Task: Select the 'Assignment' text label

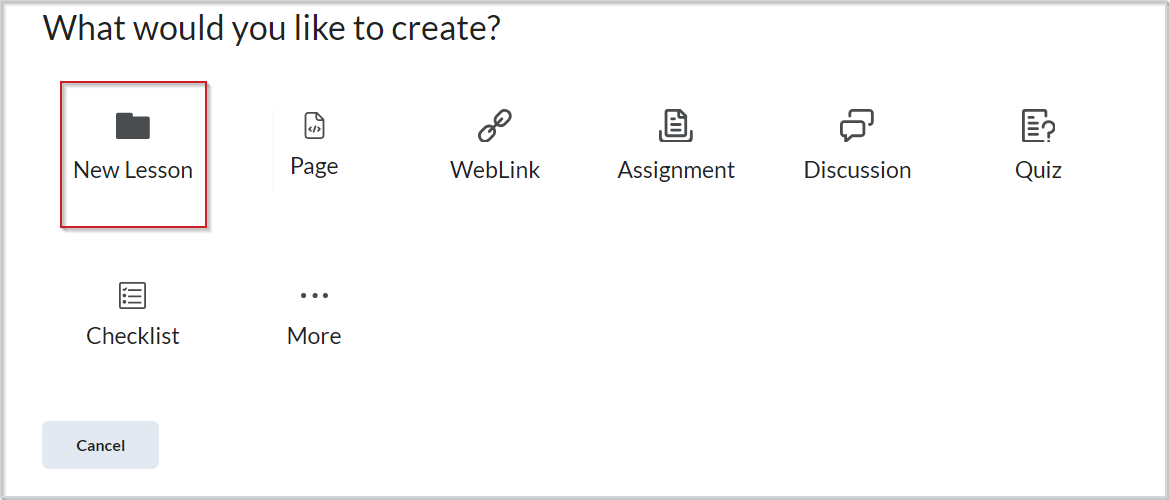Action: pos(676,170)
